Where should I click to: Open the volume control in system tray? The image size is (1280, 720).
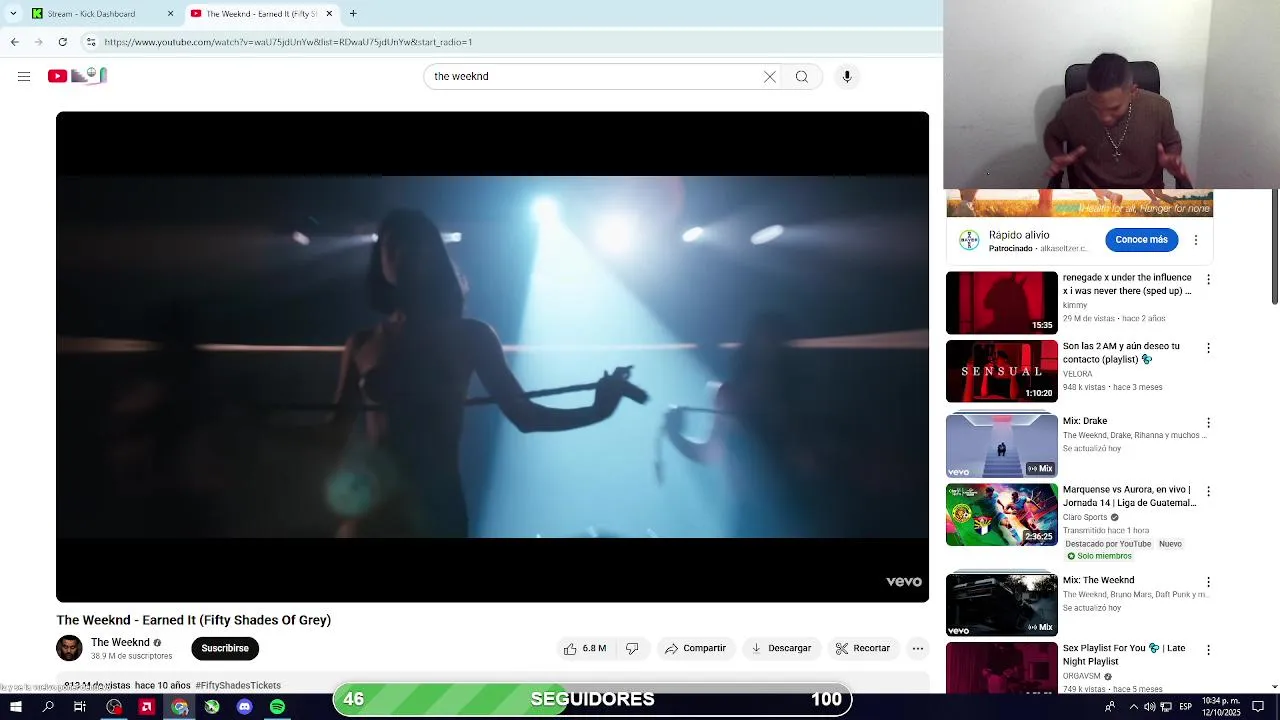[1150, 707]
